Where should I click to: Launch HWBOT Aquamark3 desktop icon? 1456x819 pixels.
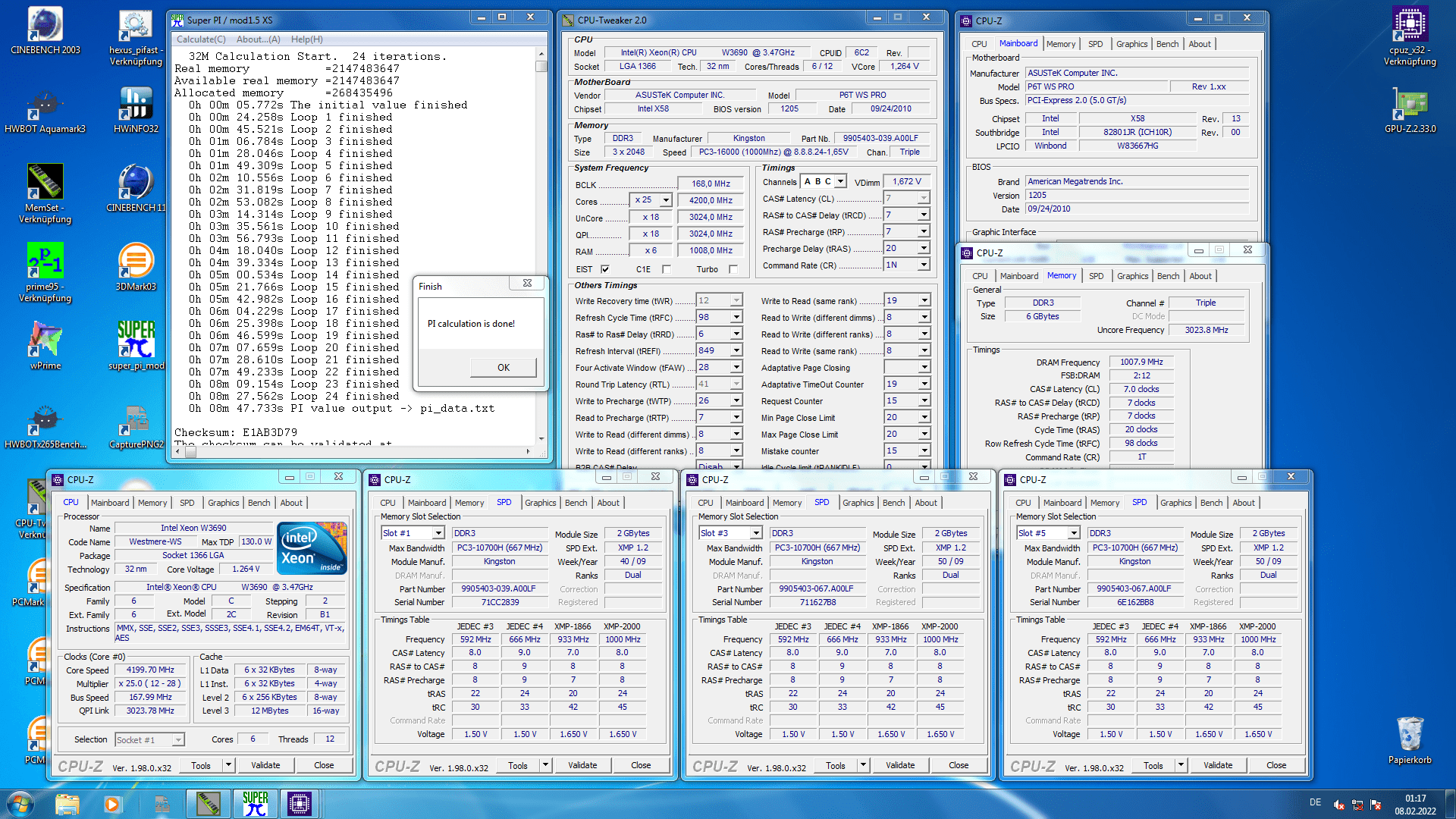coord(45,110)
